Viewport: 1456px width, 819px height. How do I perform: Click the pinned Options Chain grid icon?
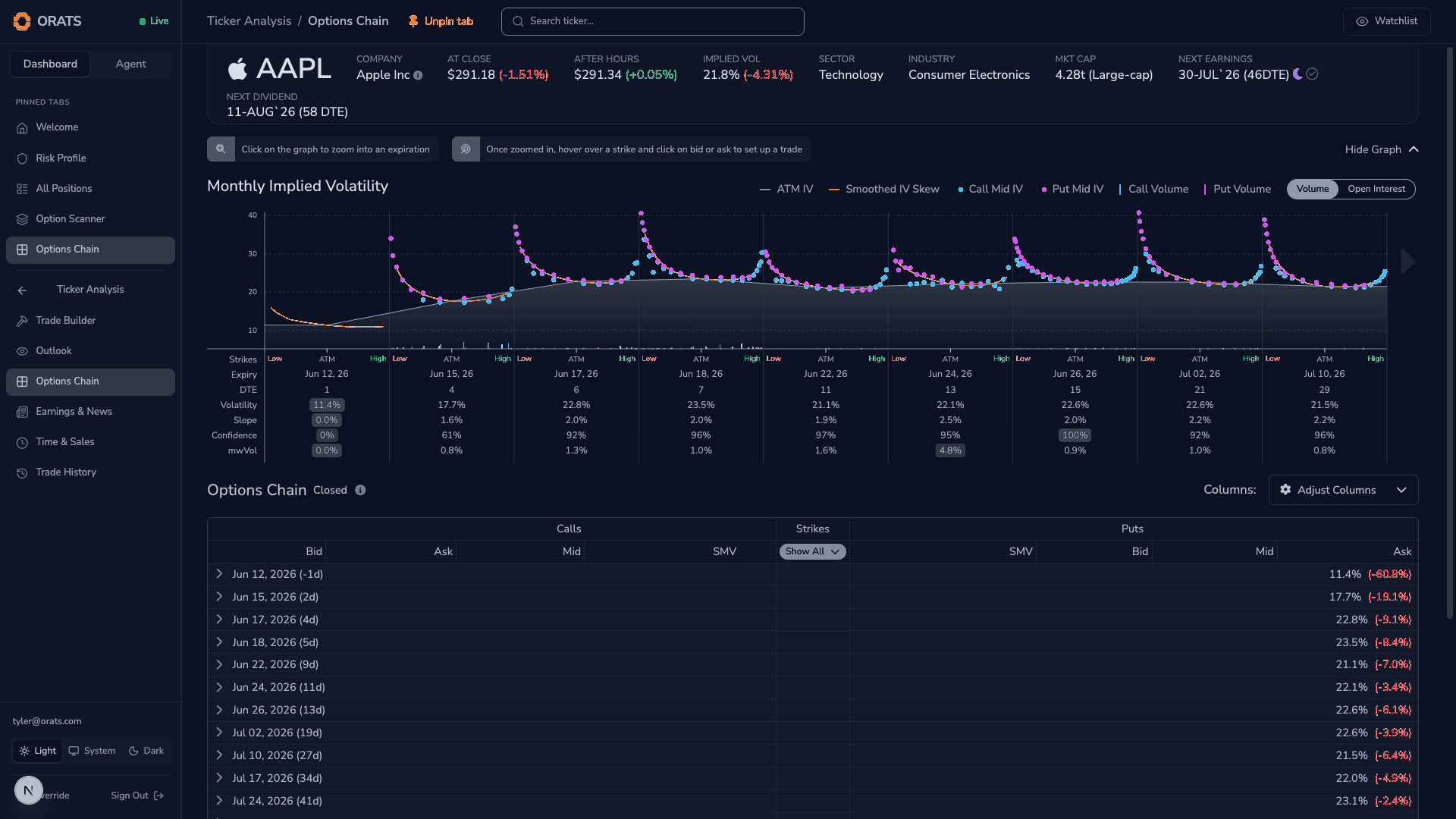pyautogui.click(x=22, y=249)
